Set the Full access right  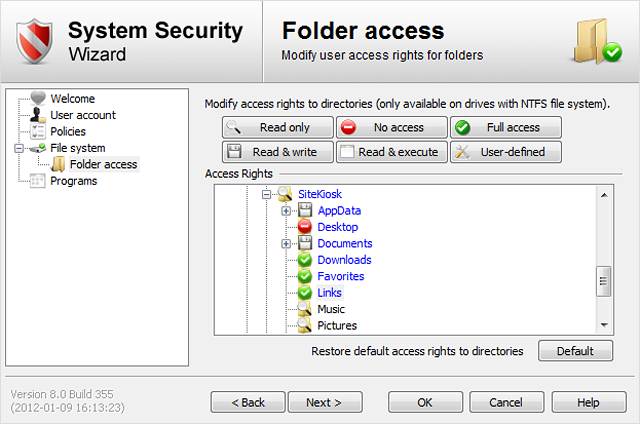click(x=505, y=127)
